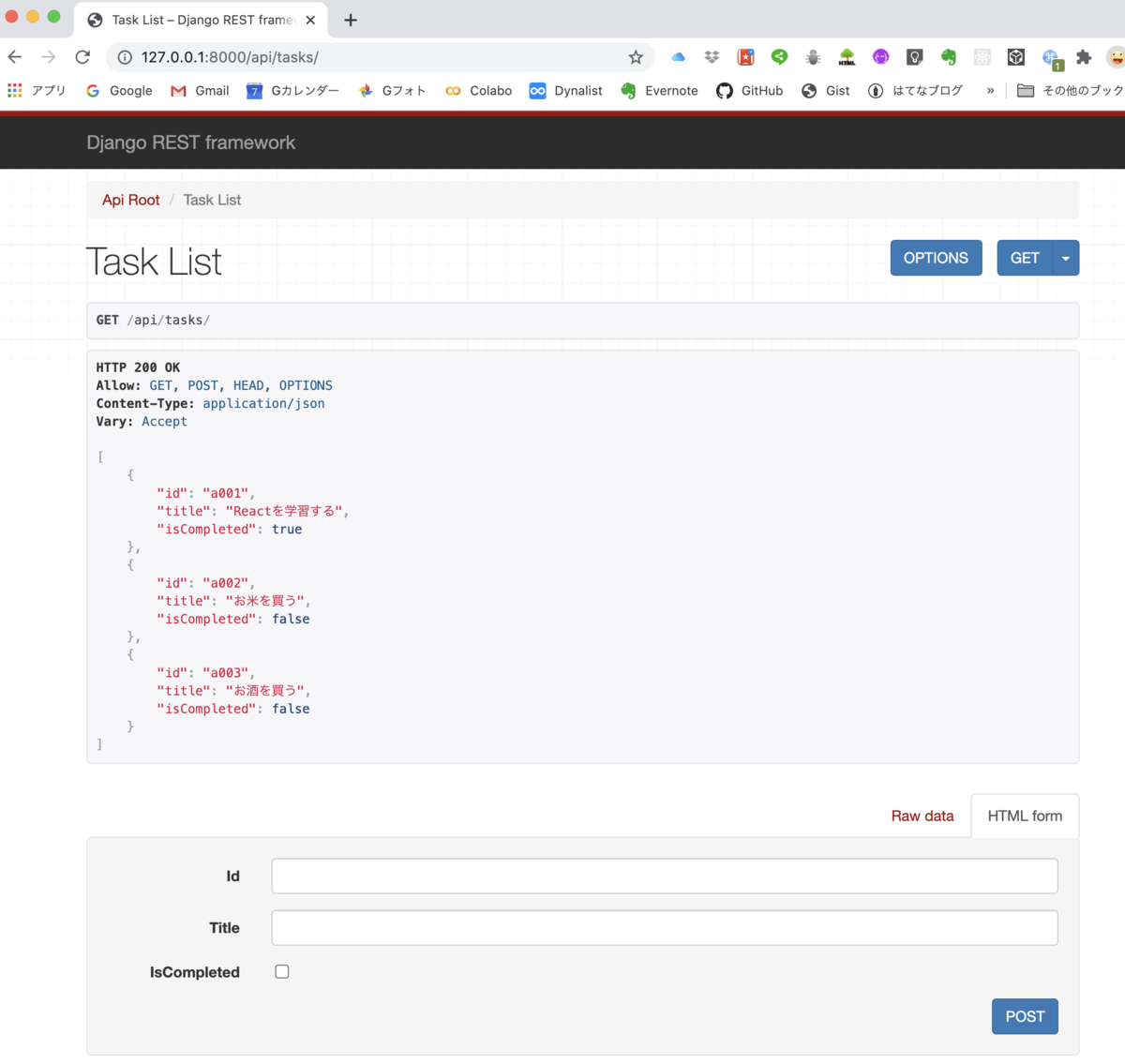Open the Dropbox extension icon
This screenshot has height=1064, width=1125.
712,57
